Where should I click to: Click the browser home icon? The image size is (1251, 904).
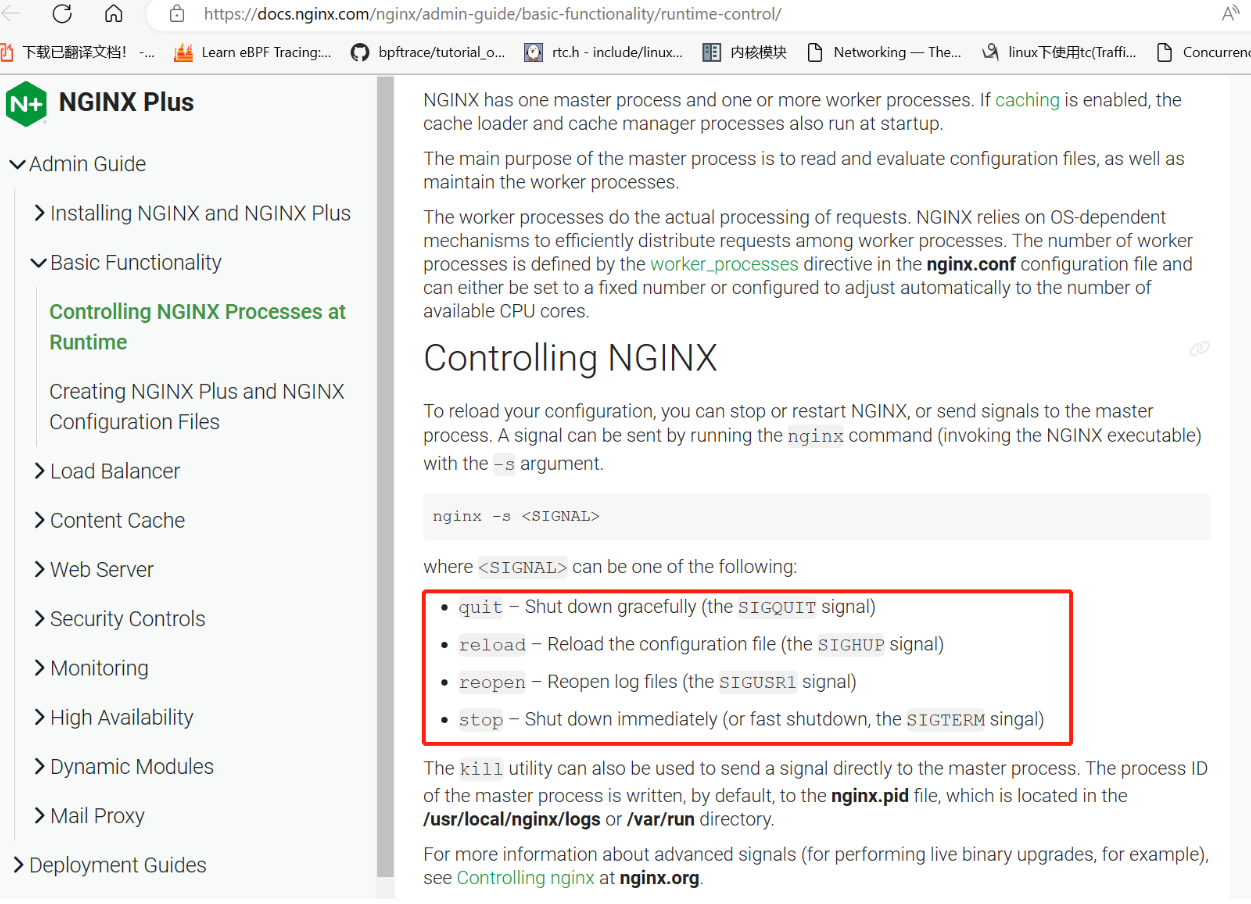114,14
